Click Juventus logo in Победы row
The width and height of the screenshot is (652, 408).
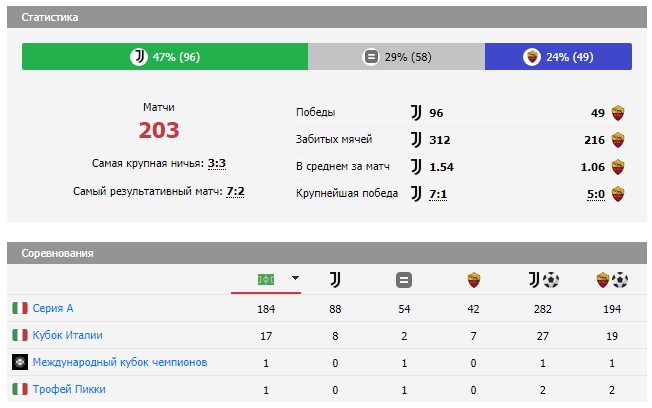click(x=416, y=113)
